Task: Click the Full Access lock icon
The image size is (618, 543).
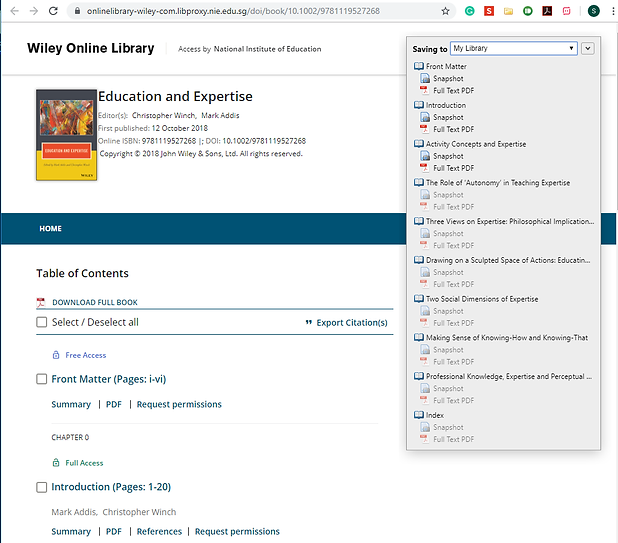Action: point(56,463)
